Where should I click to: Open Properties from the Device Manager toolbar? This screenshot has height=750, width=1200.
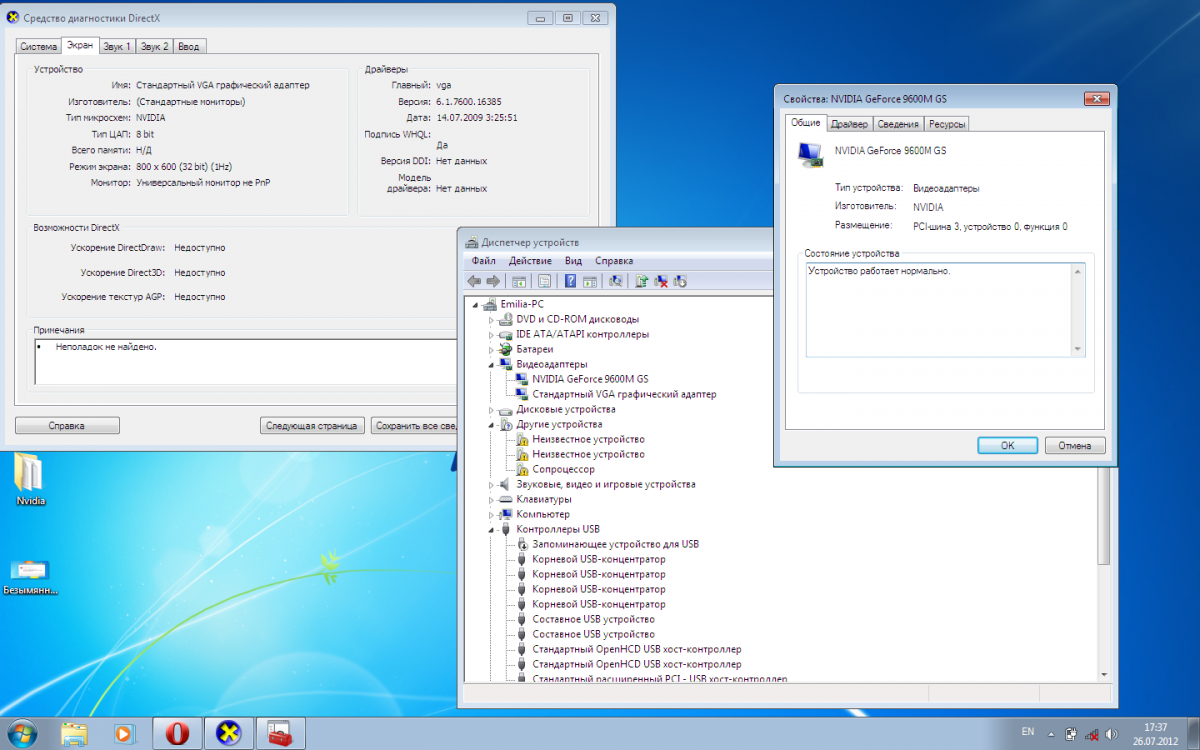coord(545,281)
